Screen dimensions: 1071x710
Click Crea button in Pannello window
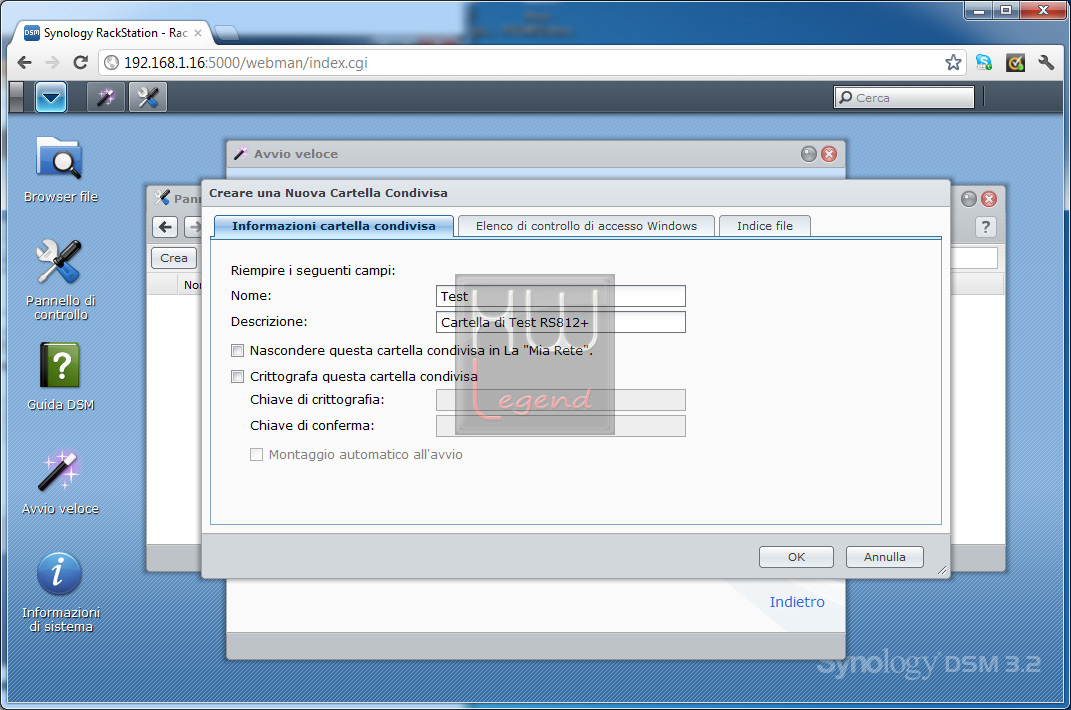[x=173, y=258]
